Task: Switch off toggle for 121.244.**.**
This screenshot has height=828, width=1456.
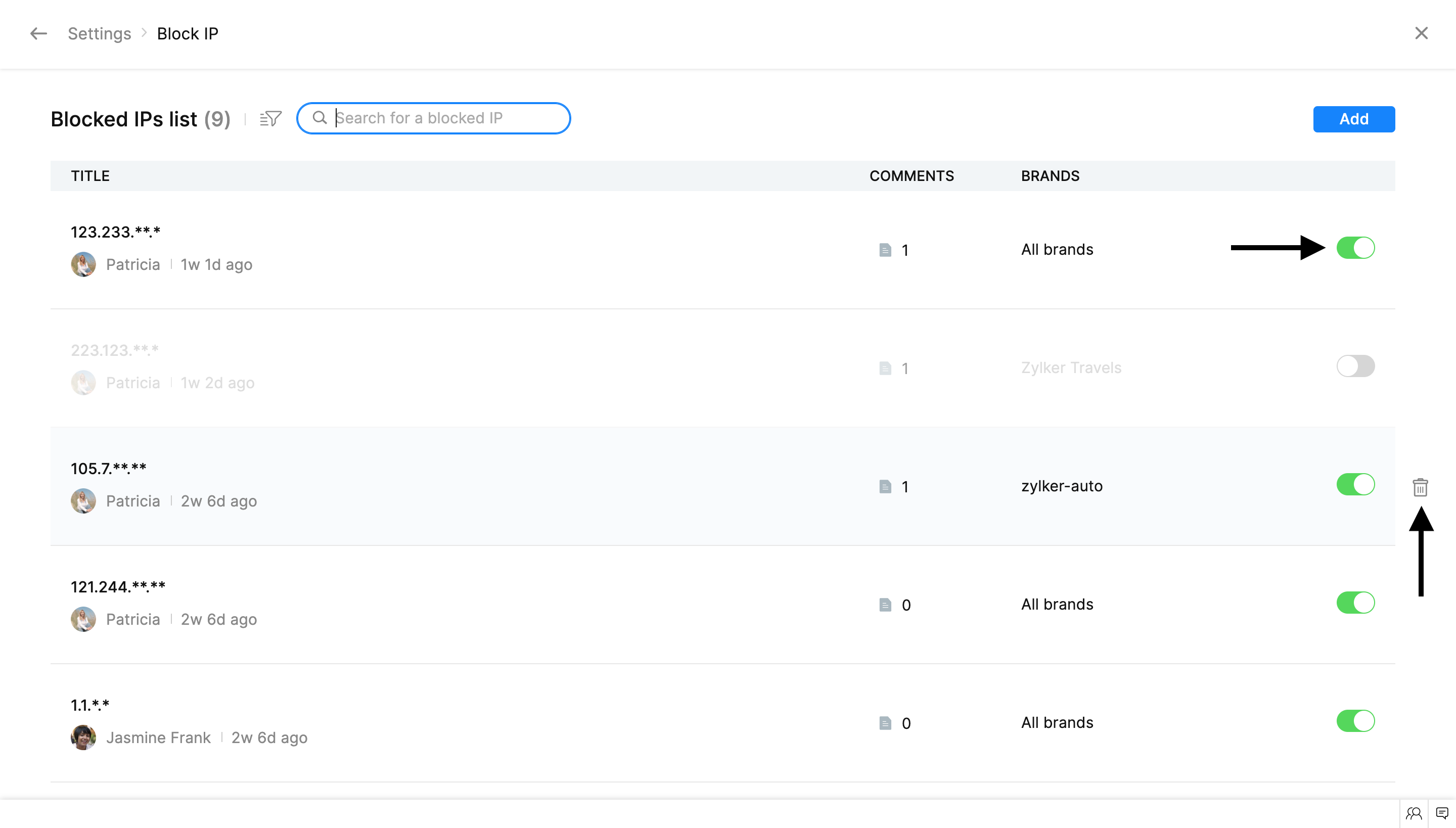Action: point(1355,603)
